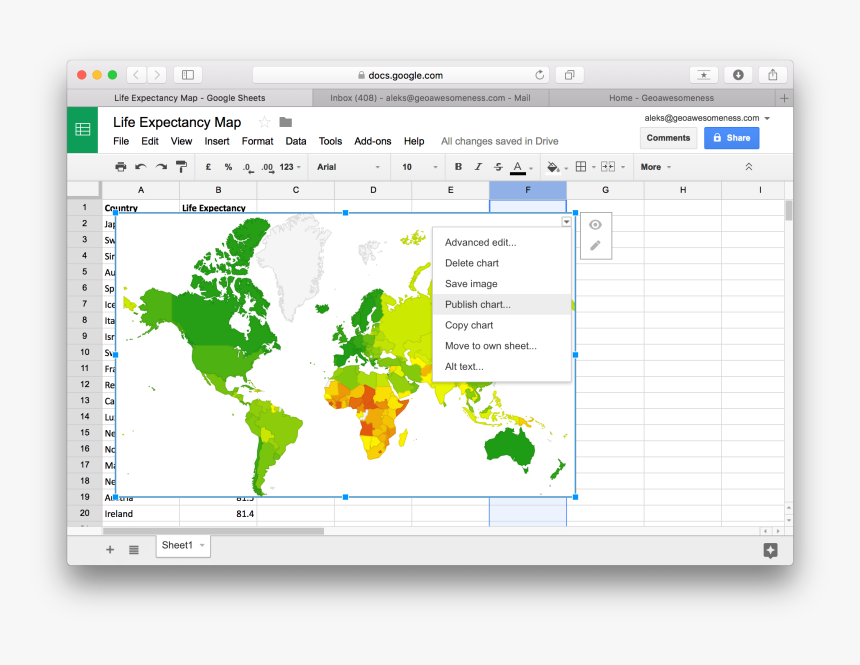Select the paint format roller icon
This screenshot has width=860, height=665.
181,167
